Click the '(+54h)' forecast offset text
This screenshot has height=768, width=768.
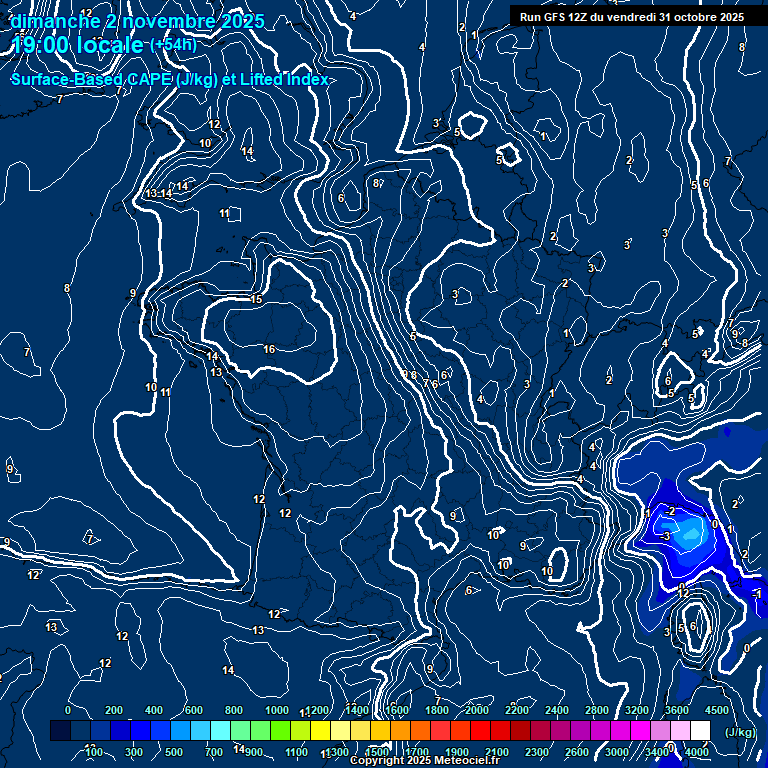coord(173,45)
